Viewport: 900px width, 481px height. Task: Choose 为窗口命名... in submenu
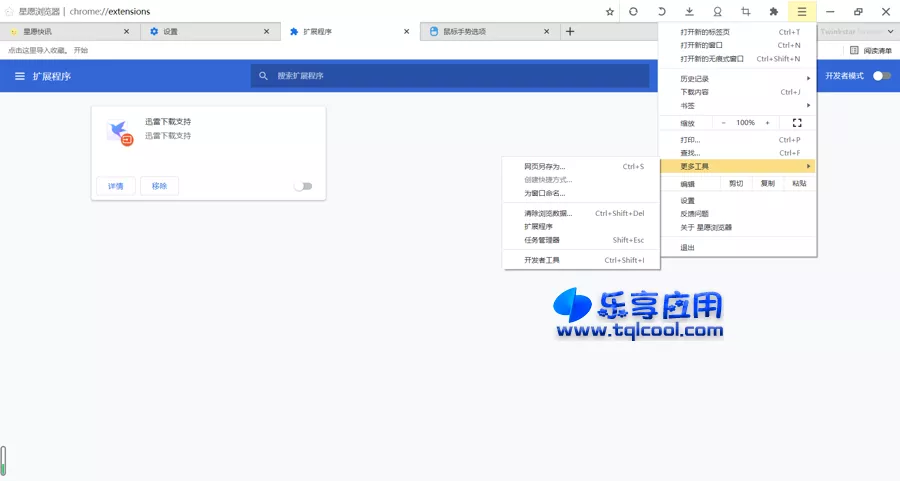click(581, 193)
